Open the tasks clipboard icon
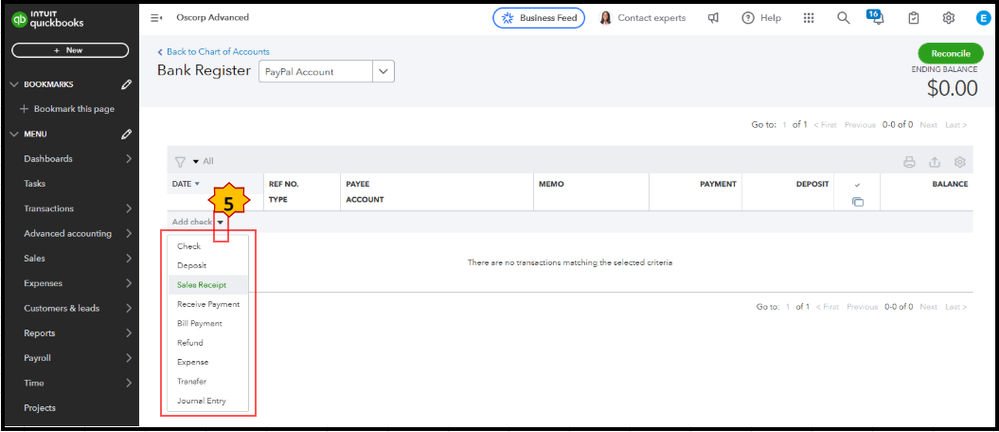 click(x=913, y=18)
